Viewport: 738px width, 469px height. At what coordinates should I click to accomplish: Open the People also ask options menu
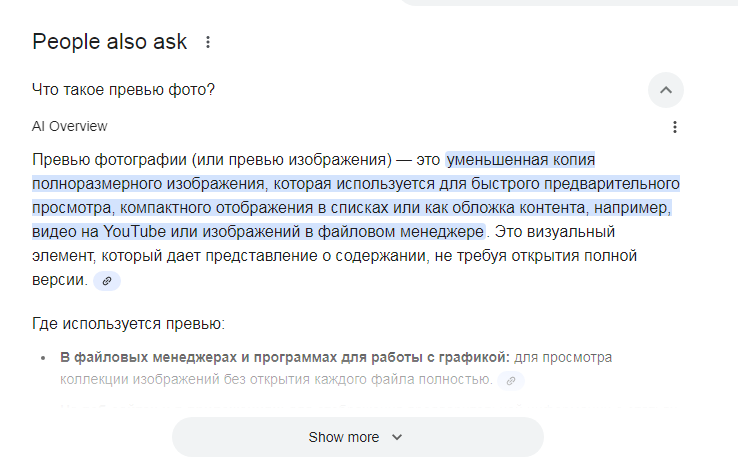(x=208, y=42)
